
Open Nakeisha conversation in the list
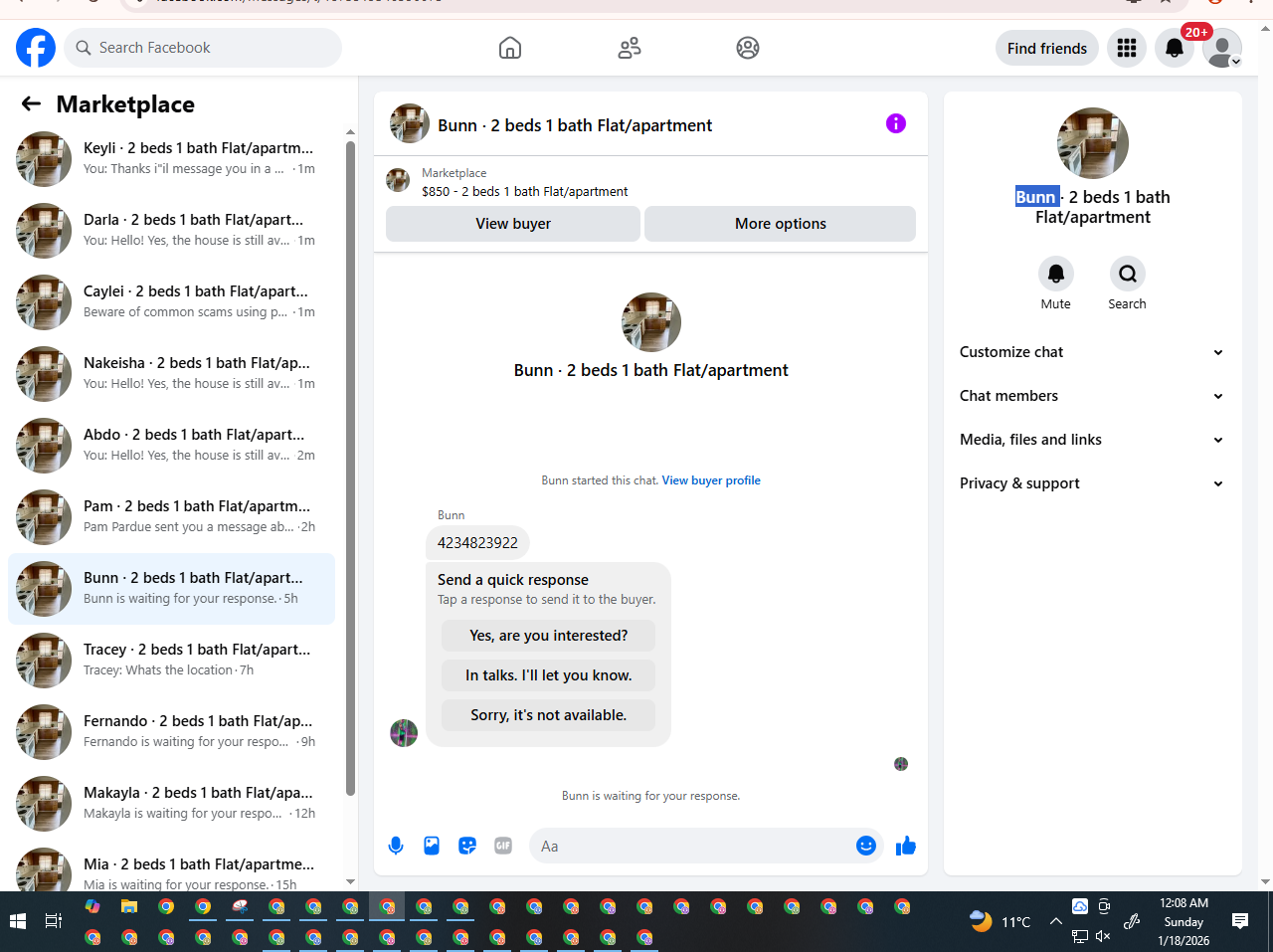(171, 374)
